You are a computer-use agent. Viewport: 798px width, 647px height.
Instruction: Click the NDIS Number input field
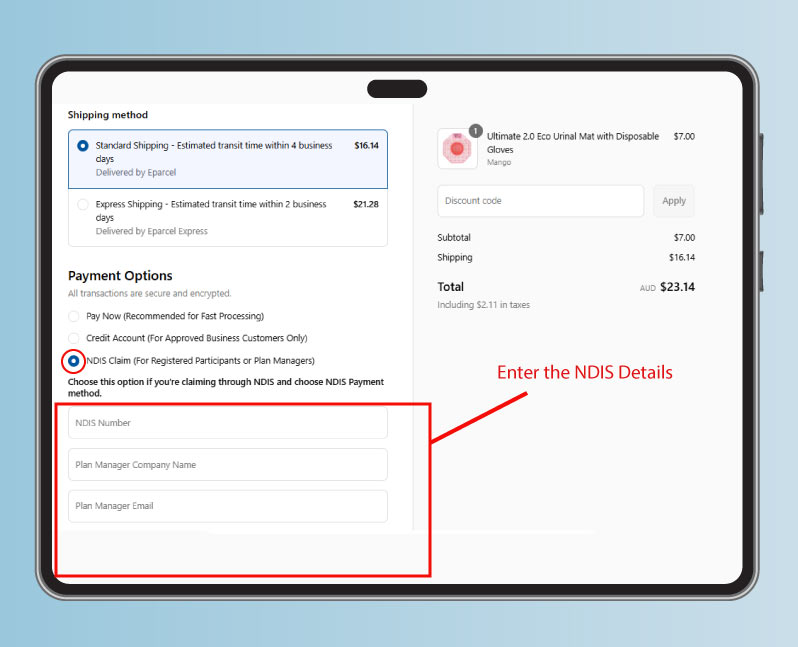pyautogui.click(x=228, y=423)
